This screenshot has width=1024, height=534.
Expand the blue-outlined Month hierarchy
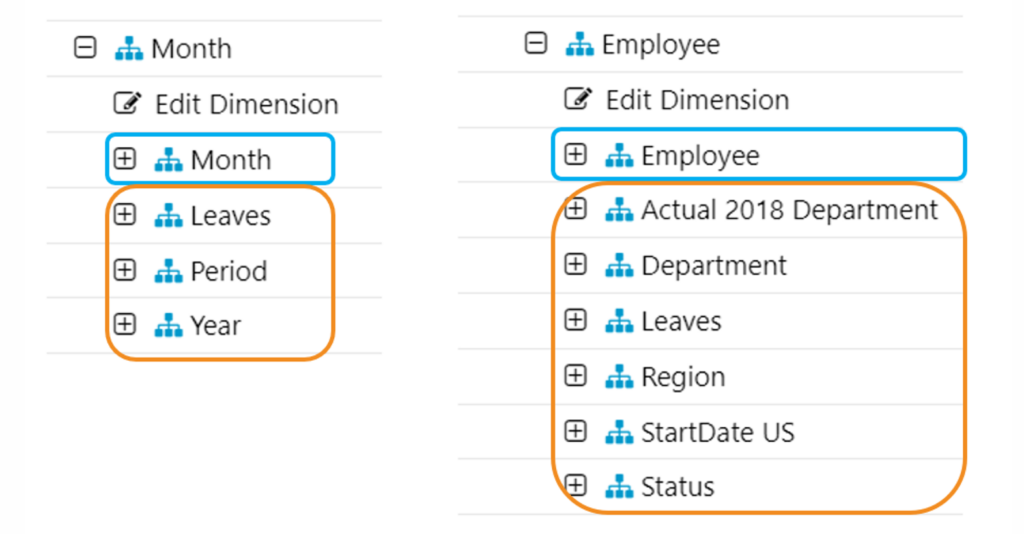pos(125,160)
